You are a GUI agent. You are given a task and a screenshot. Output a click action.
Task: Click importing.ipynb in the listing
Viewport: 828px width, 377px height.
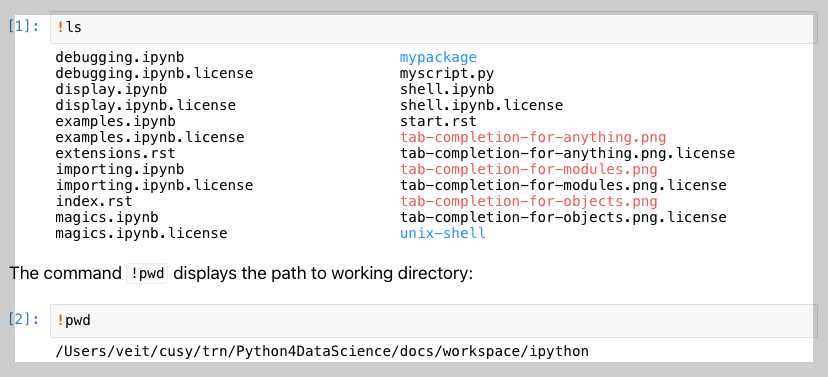coord(120,169)
